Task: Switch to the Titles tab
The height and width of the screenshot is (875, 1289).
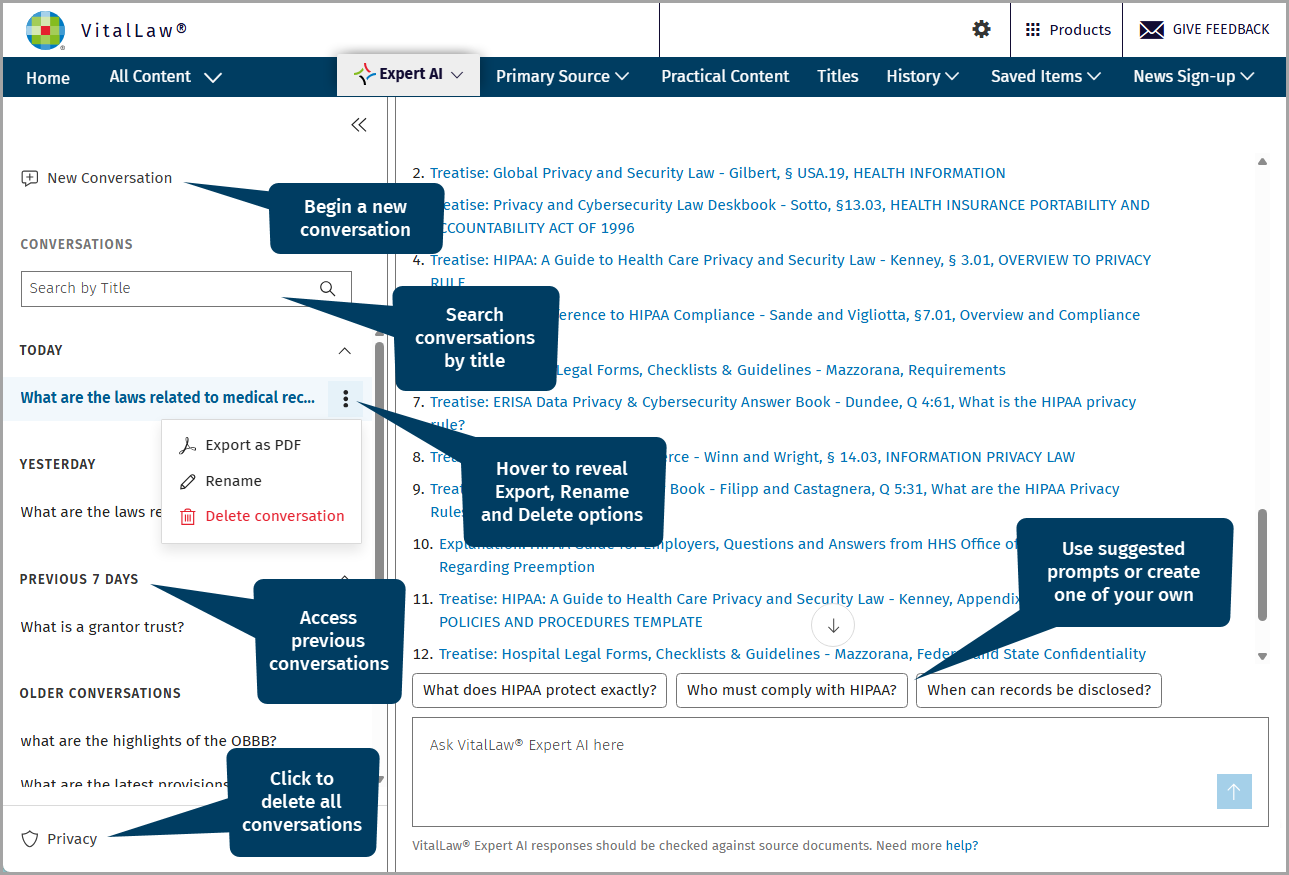Action: [x=838, y=76]
